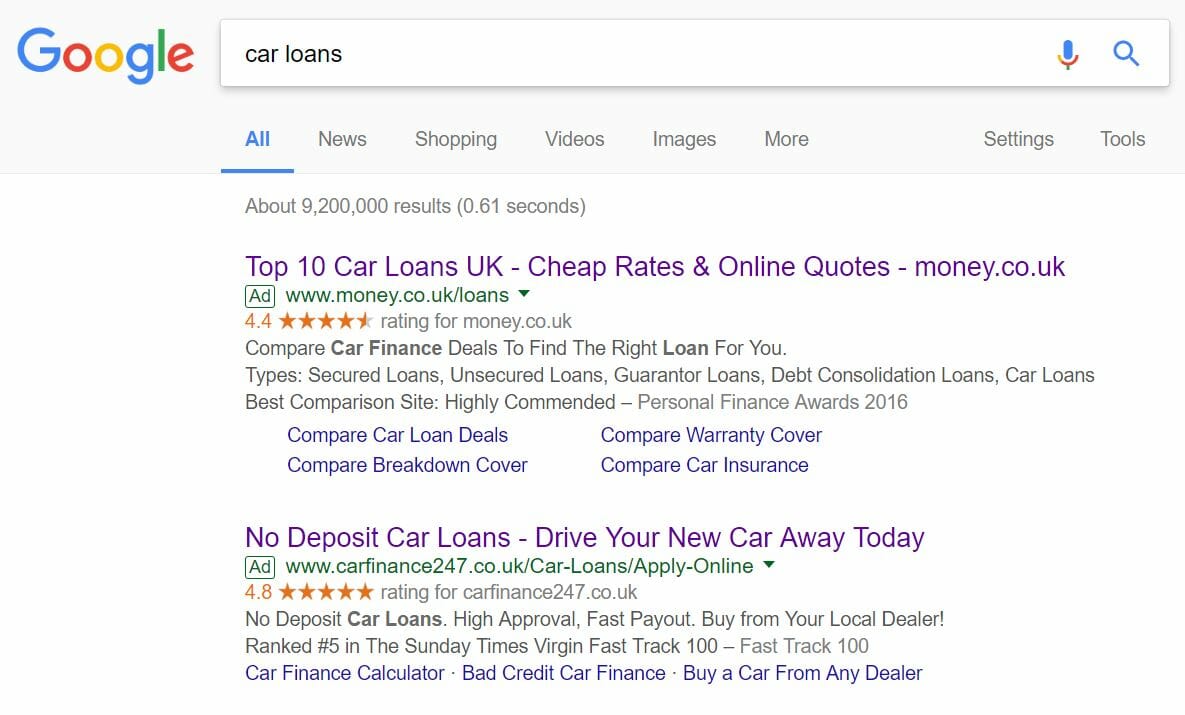Click the Ad badge next to carfinance247 URL
The image size is (1185, 715).
click(x=260, y=567)
